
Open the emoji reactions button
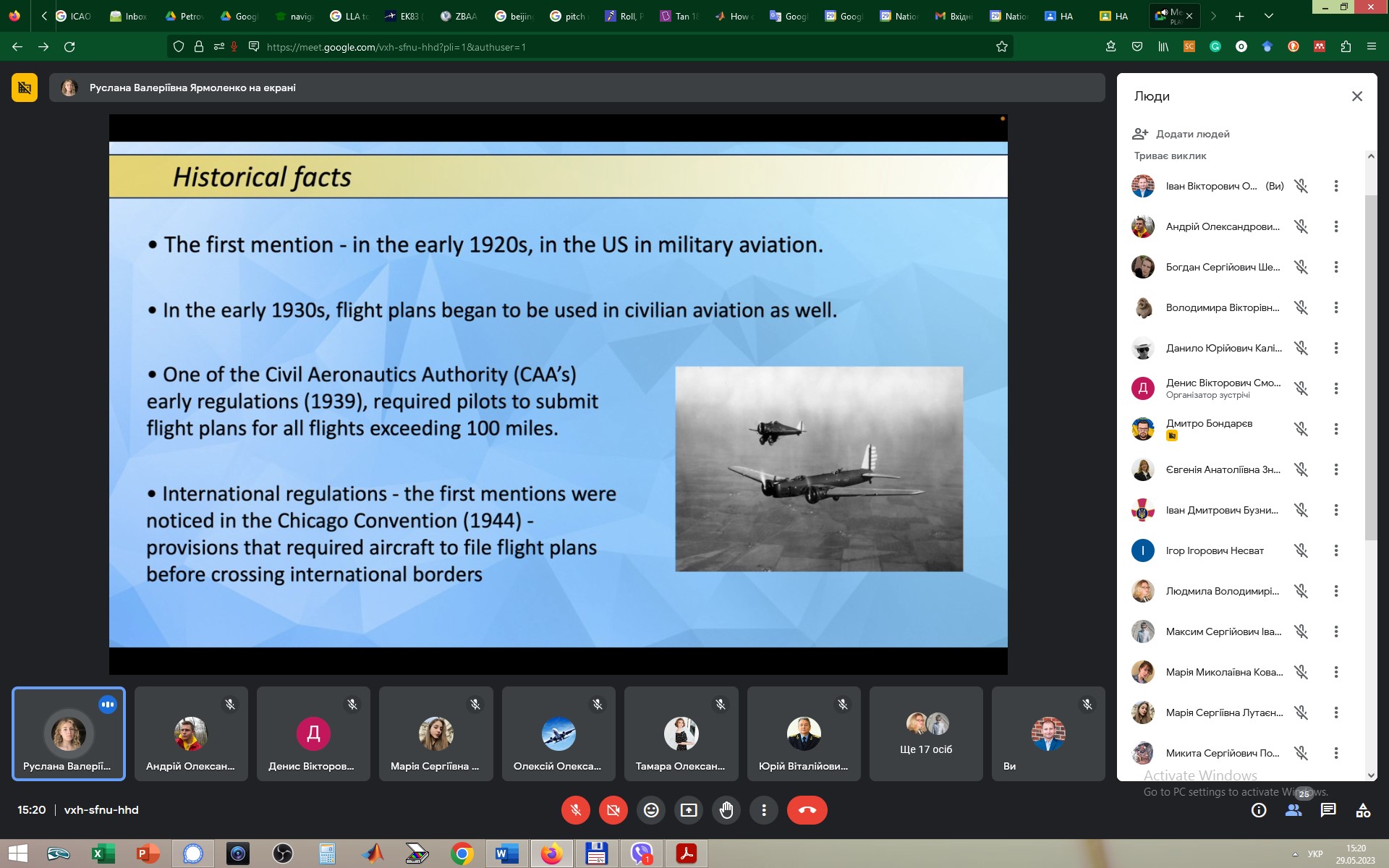pos(651,810)
